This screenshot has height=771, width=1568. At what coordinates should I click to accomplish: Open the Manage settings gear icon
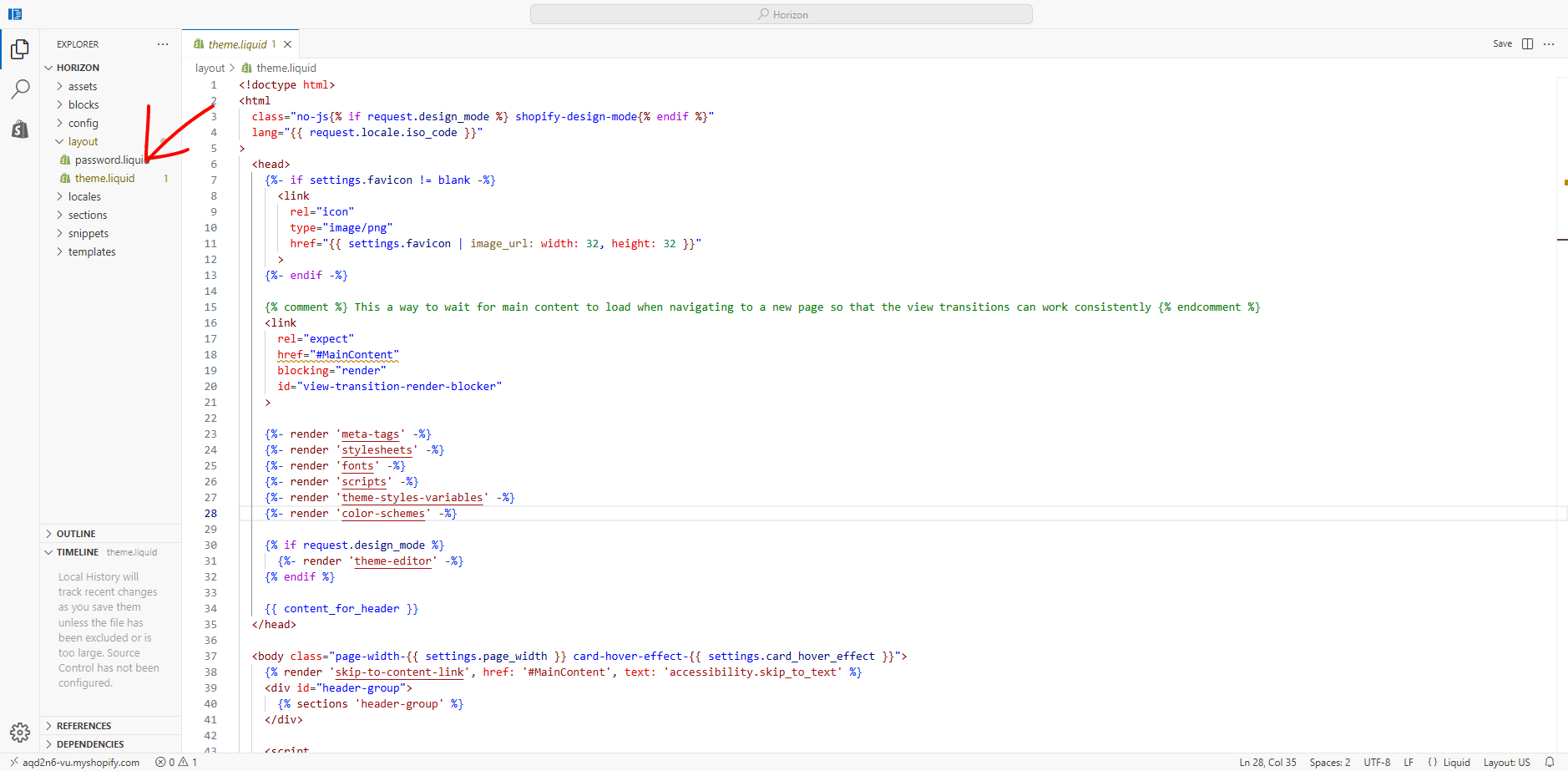point(20,732)
